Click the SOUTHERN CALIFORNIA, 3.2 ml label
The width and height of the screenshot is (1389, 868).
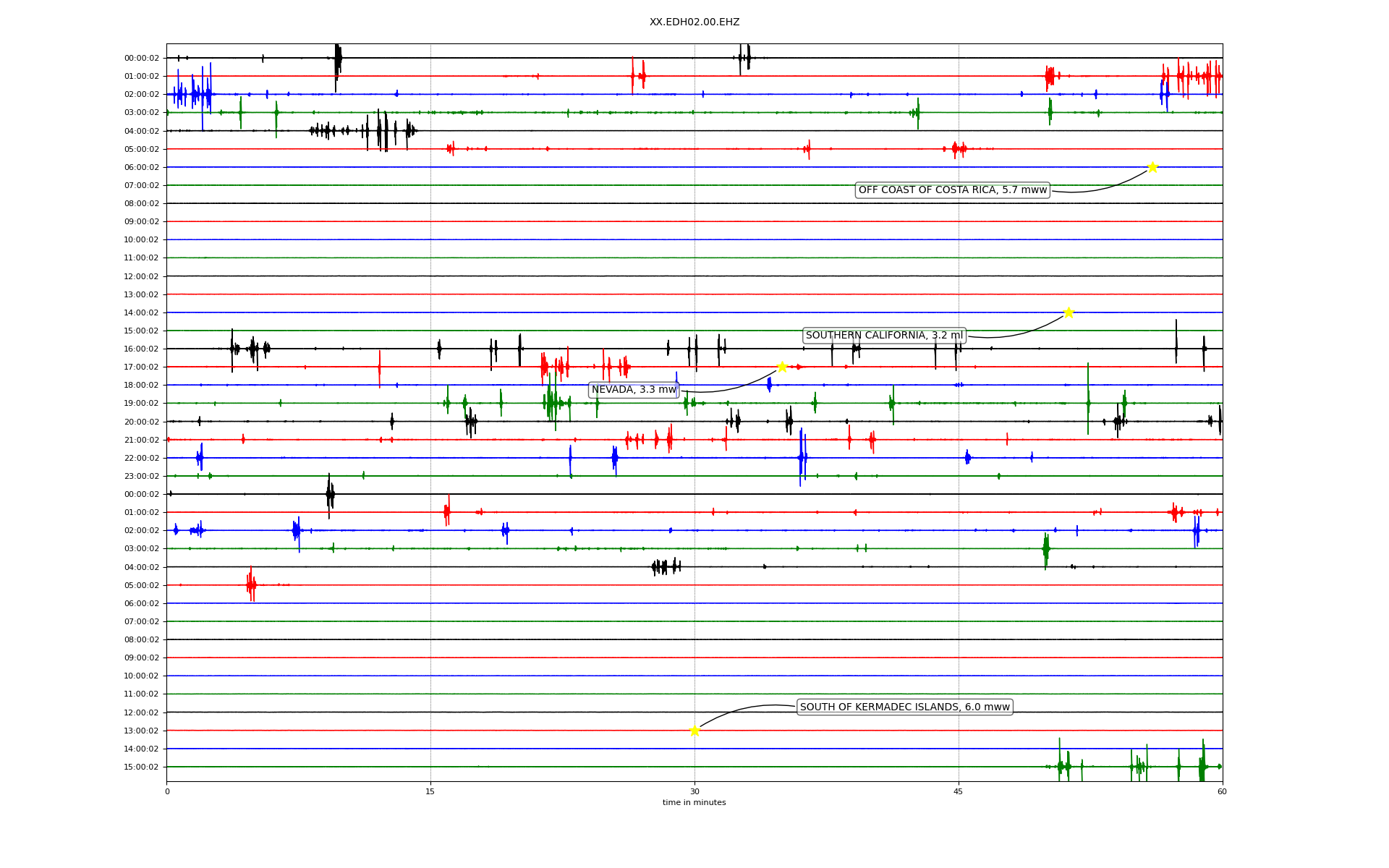pyautogui.click(x=884, y=336)
